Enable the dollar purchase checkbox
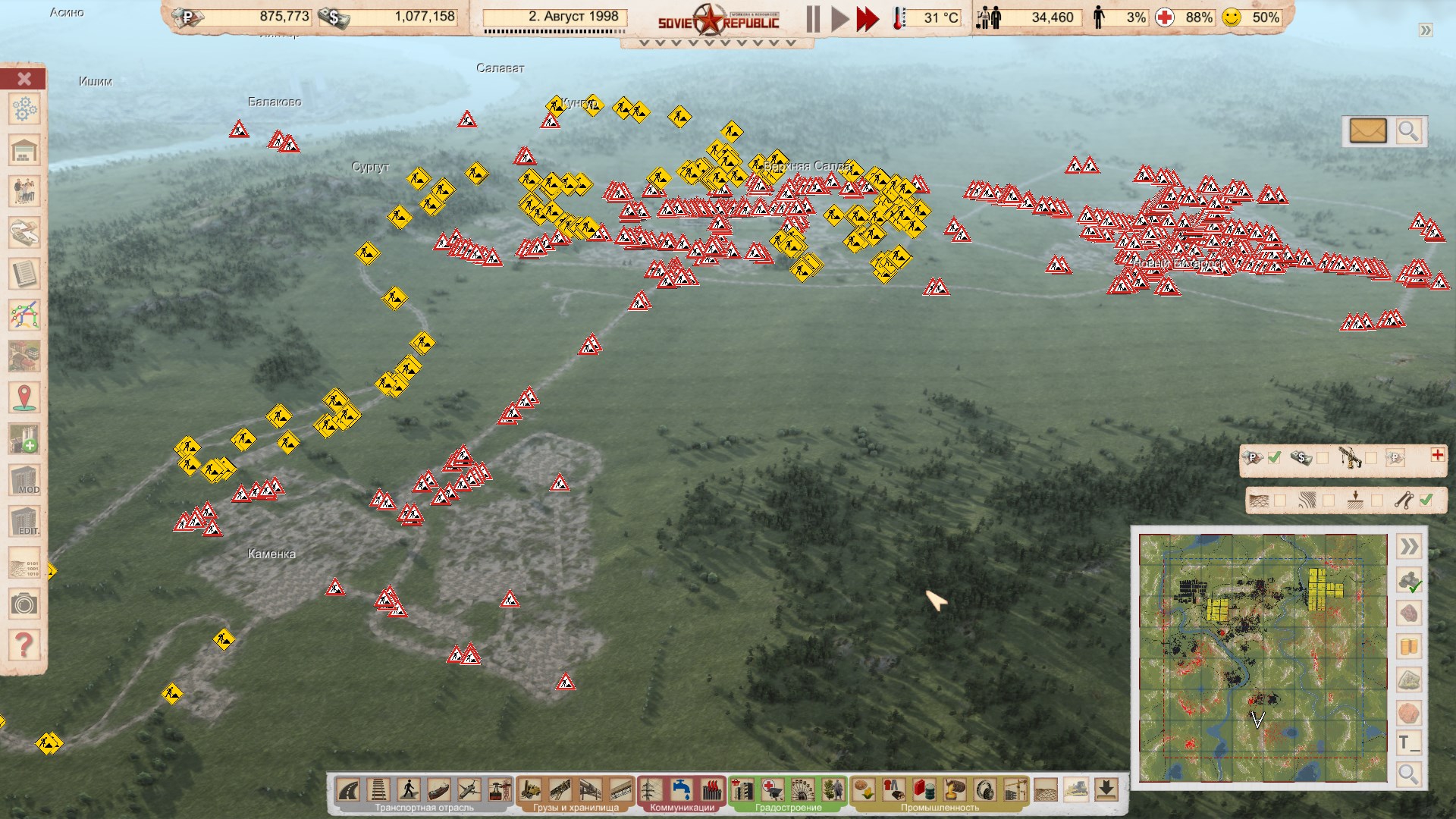 [1323, 457]
